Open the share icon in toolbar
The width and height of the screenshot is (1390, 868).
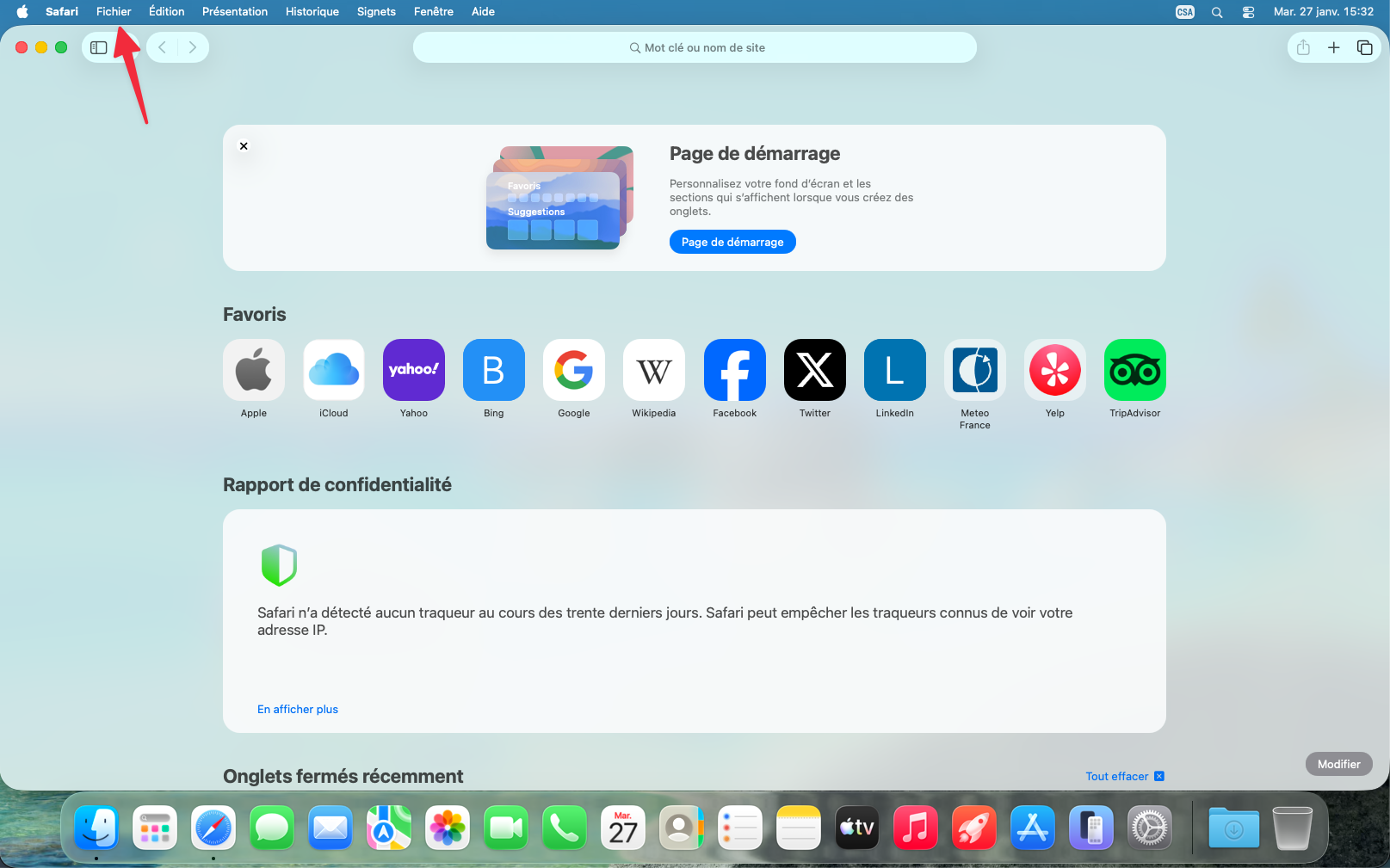click(1303, 47)
